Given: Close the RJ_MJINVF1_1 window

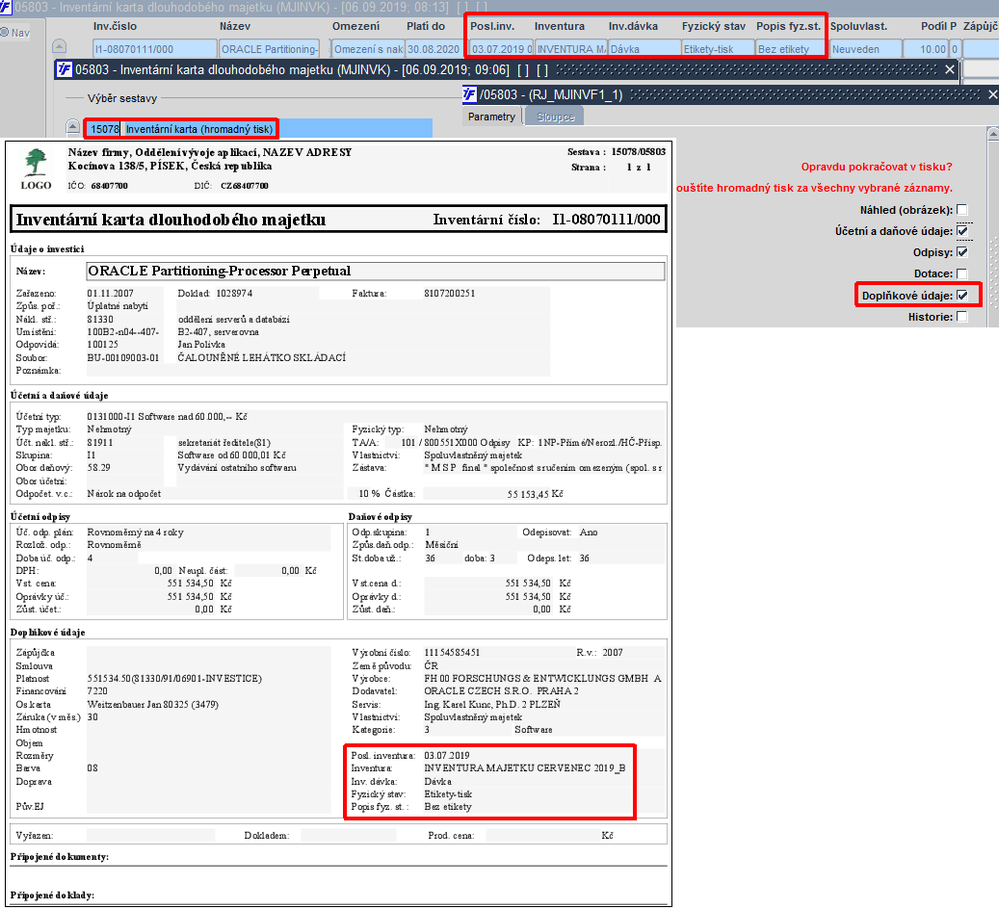Looking at the screenshot, I should click(x=993, y=95).
